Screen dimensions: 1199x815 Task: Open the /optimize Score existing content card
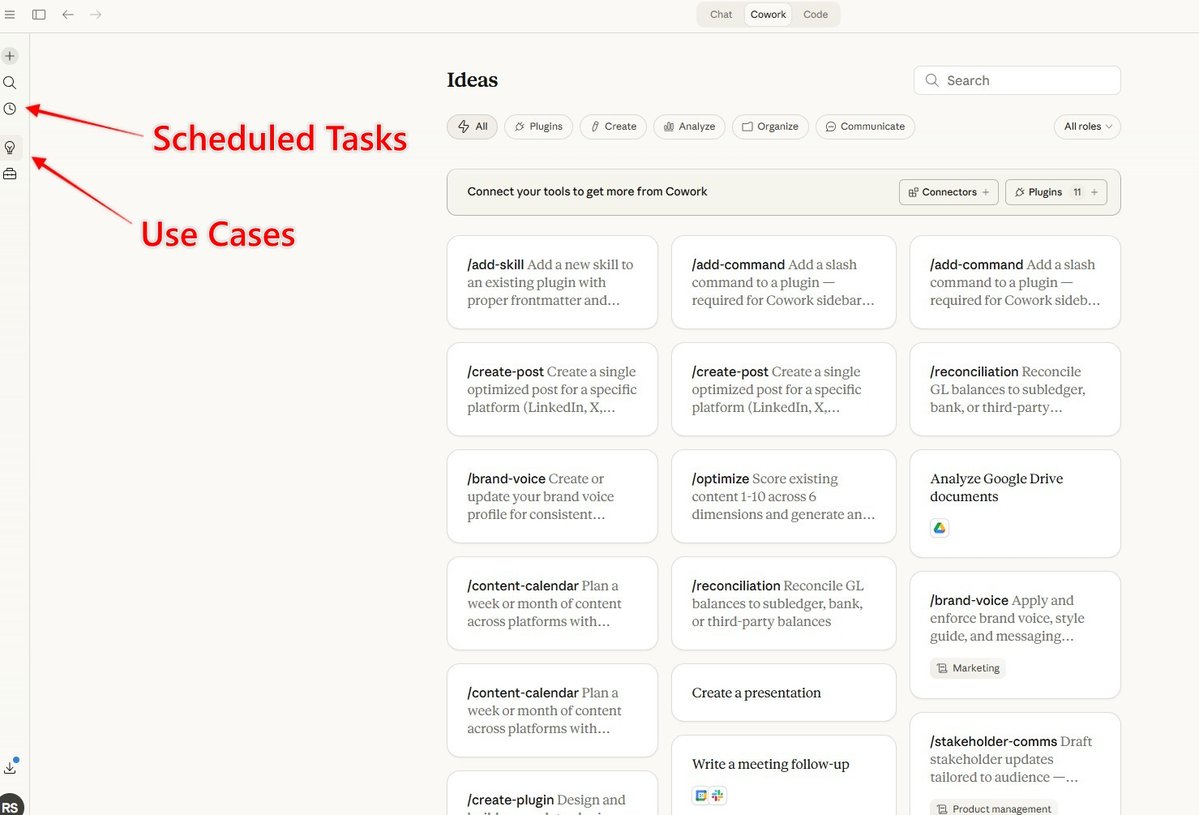tap(784, 496)
